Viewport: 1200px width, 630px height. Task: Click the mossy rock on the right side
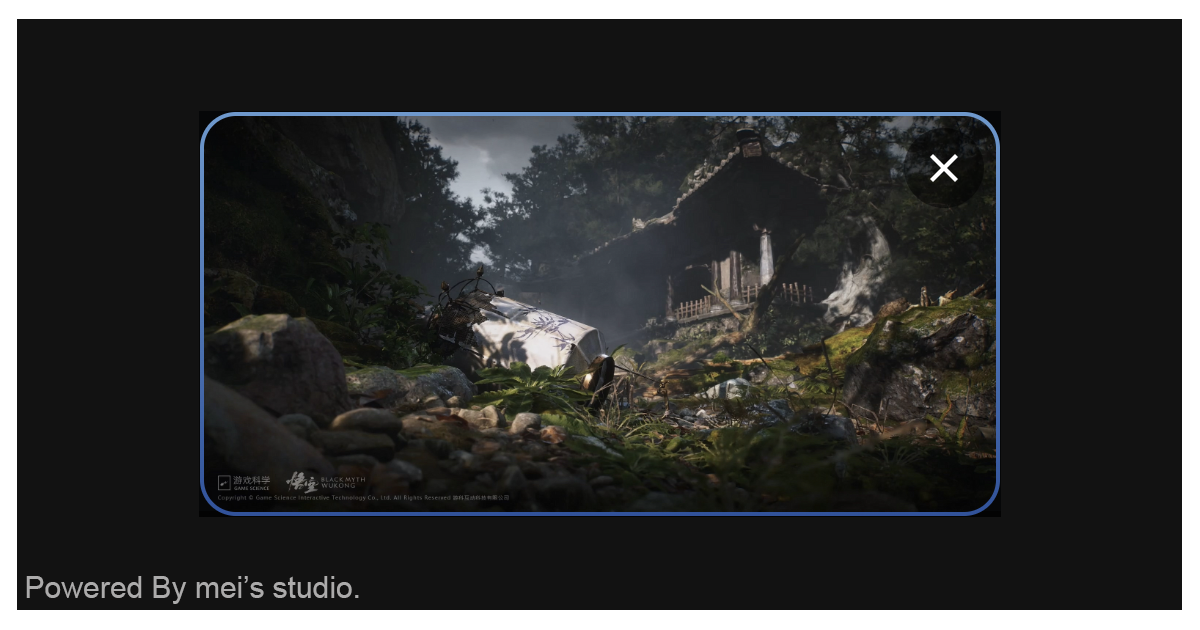click(x=930, y=350)
